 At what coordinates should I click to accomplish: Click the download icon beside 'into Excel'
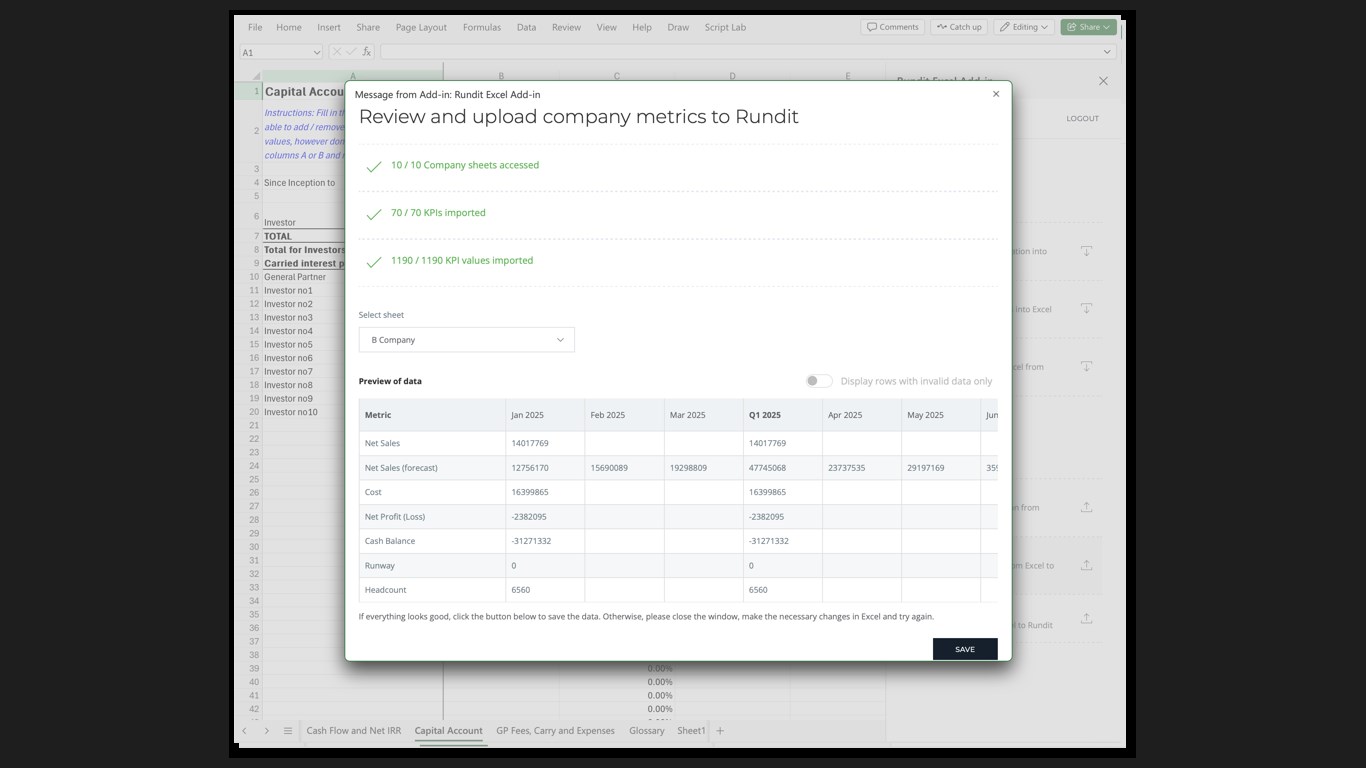pos(1086,308)
